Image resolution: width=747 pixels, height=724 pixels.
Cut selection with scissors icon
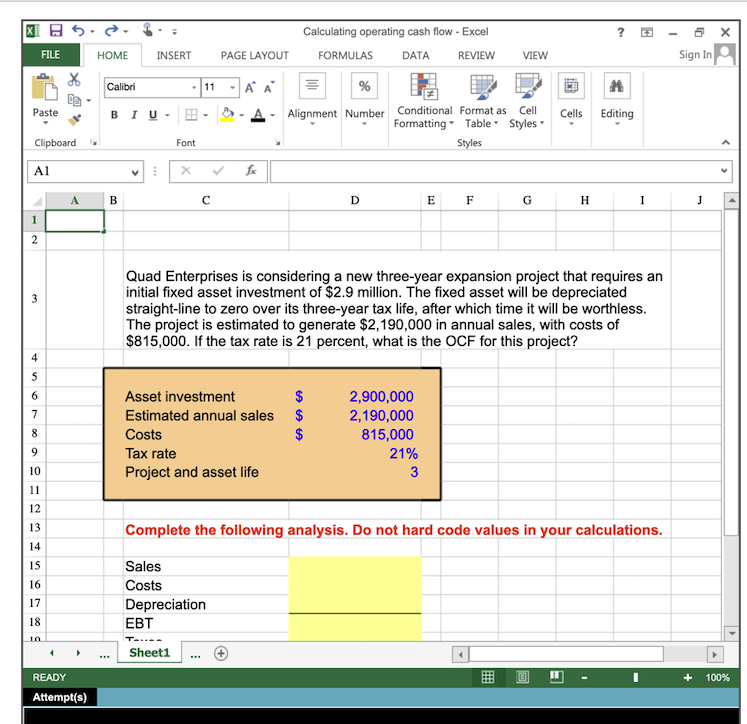[74, 79]
